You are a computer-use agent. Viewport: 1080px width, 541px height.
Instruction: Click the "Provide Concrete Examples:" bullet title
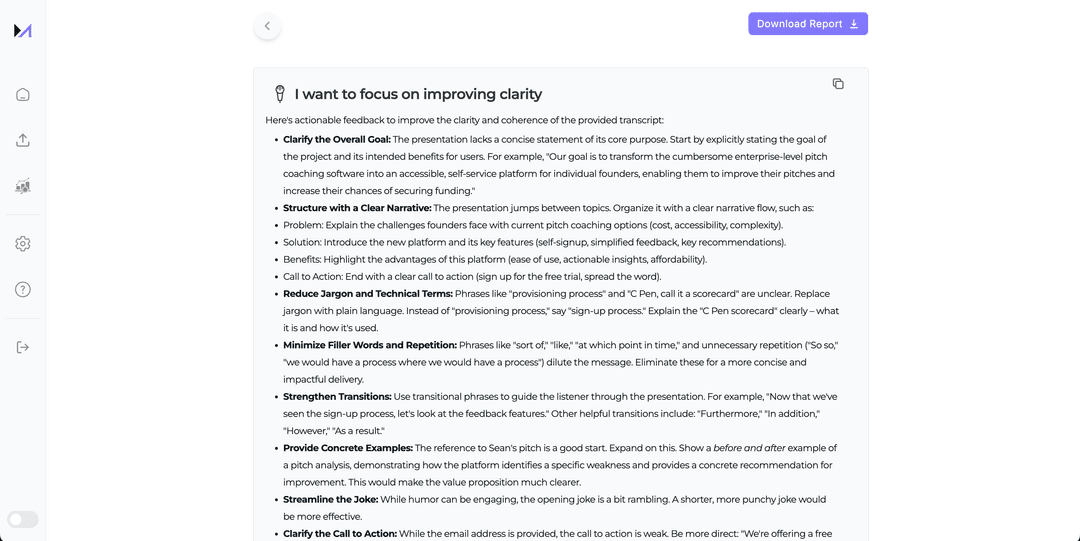(348, 448)
